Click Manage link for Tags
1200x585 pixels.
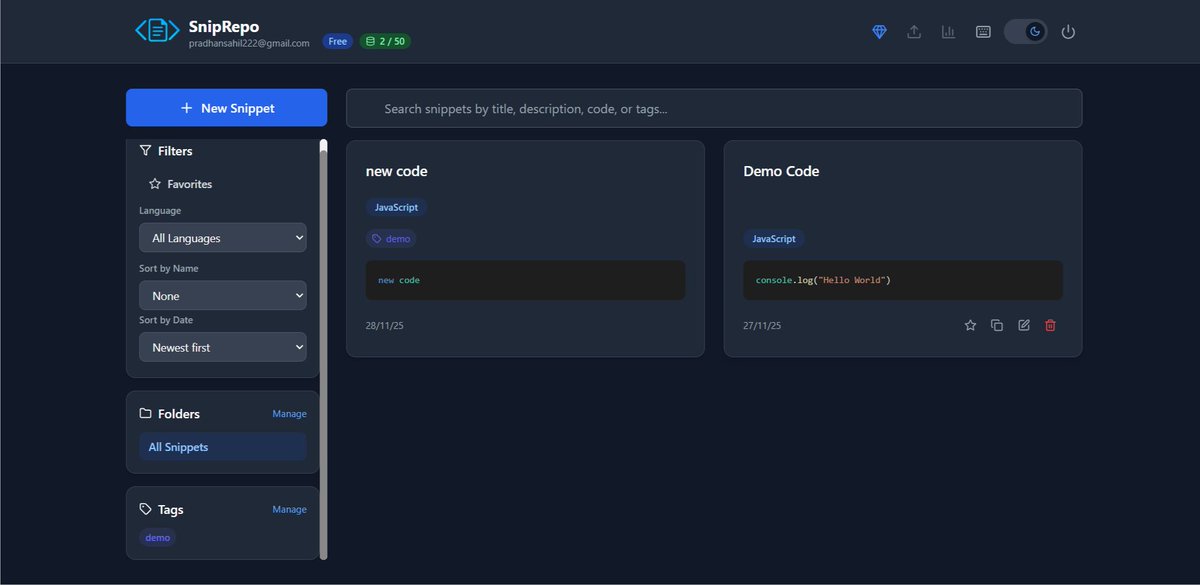point(289,510)
